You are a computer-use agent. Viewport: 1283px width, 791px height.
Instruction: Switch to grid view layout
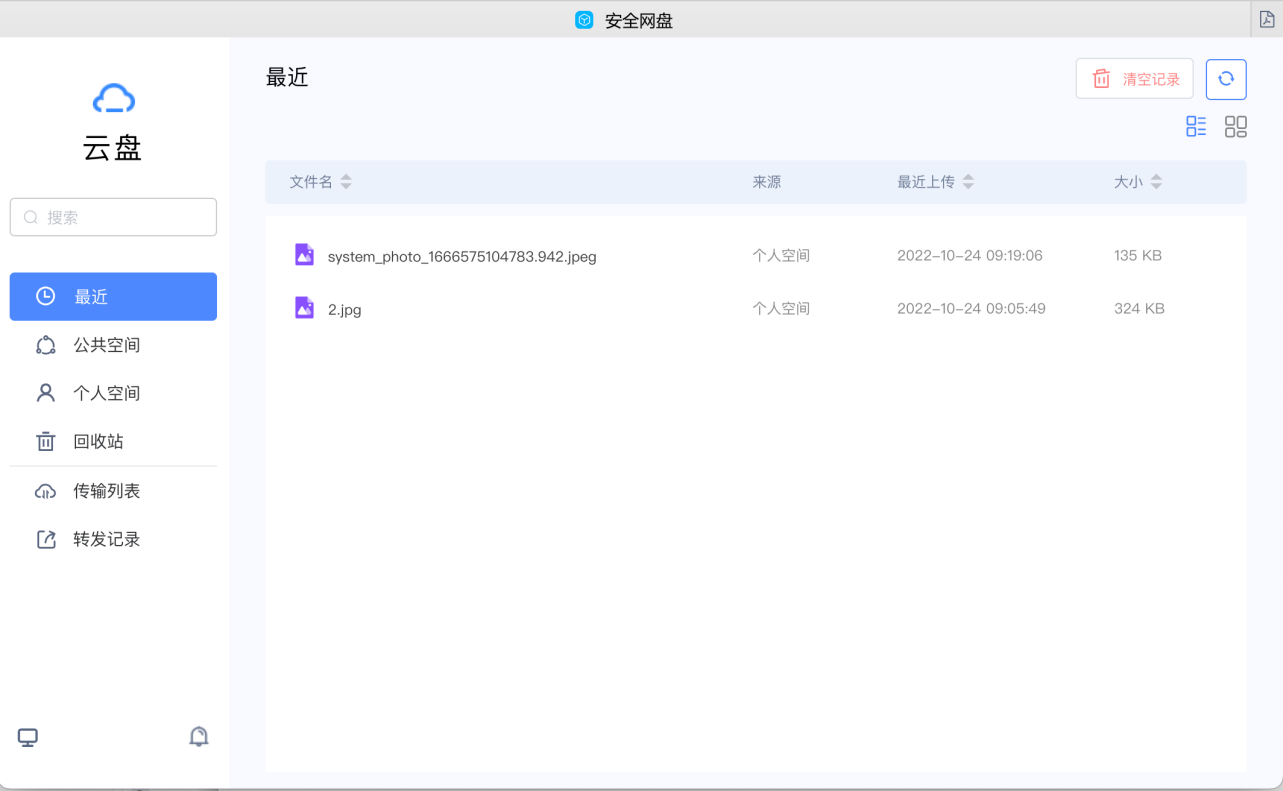point(1236,126)
